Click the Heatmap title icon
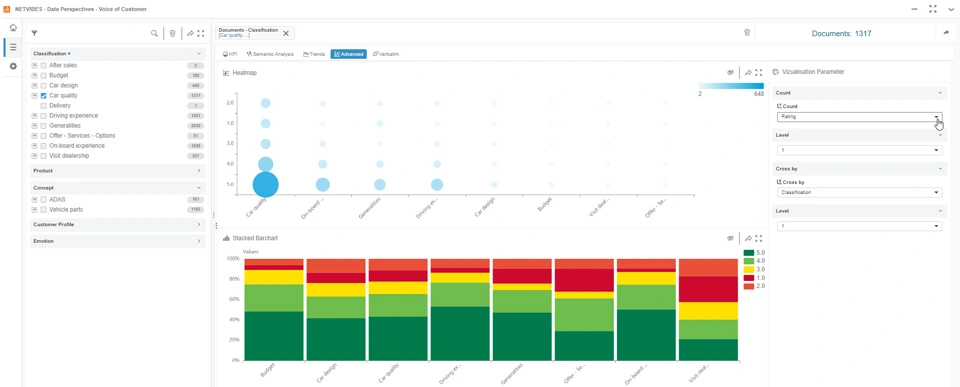The width and height of the screenshot is (960, 387). (x=226, y=73)
